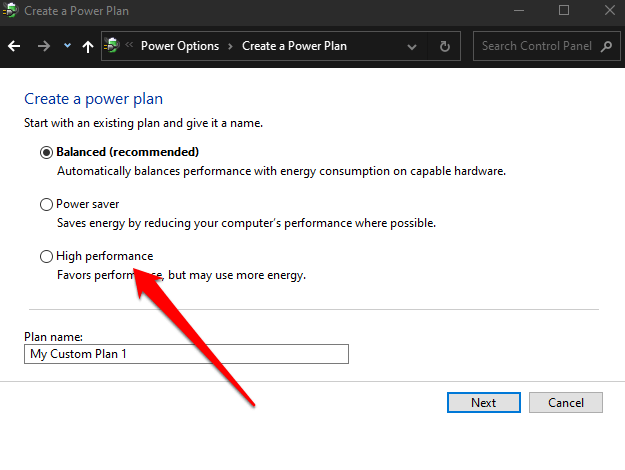Expand the address bar history dropdown
The width and height of the screenshot is (625, 470).
point(413,46)
